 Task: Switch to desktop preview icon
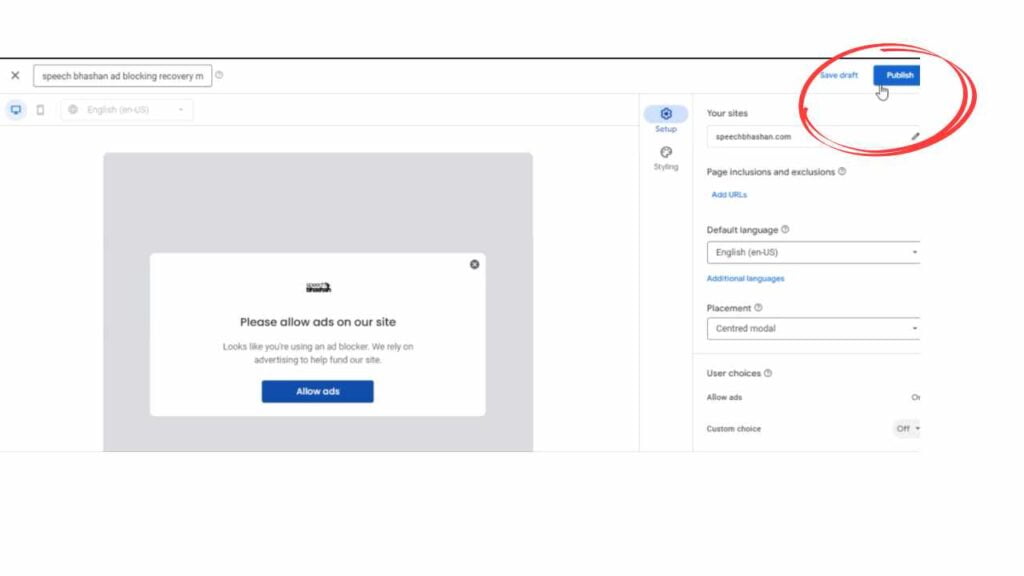pyautogui.click(x=16, y=110)
